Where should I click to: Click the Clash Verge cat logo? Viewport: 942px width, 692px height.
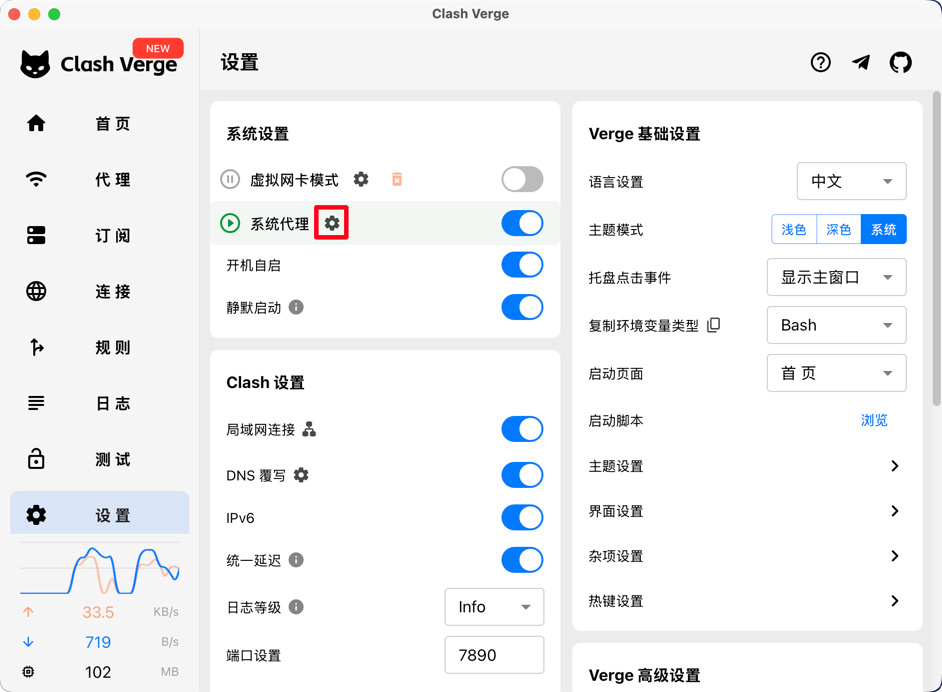pos(35,64)
